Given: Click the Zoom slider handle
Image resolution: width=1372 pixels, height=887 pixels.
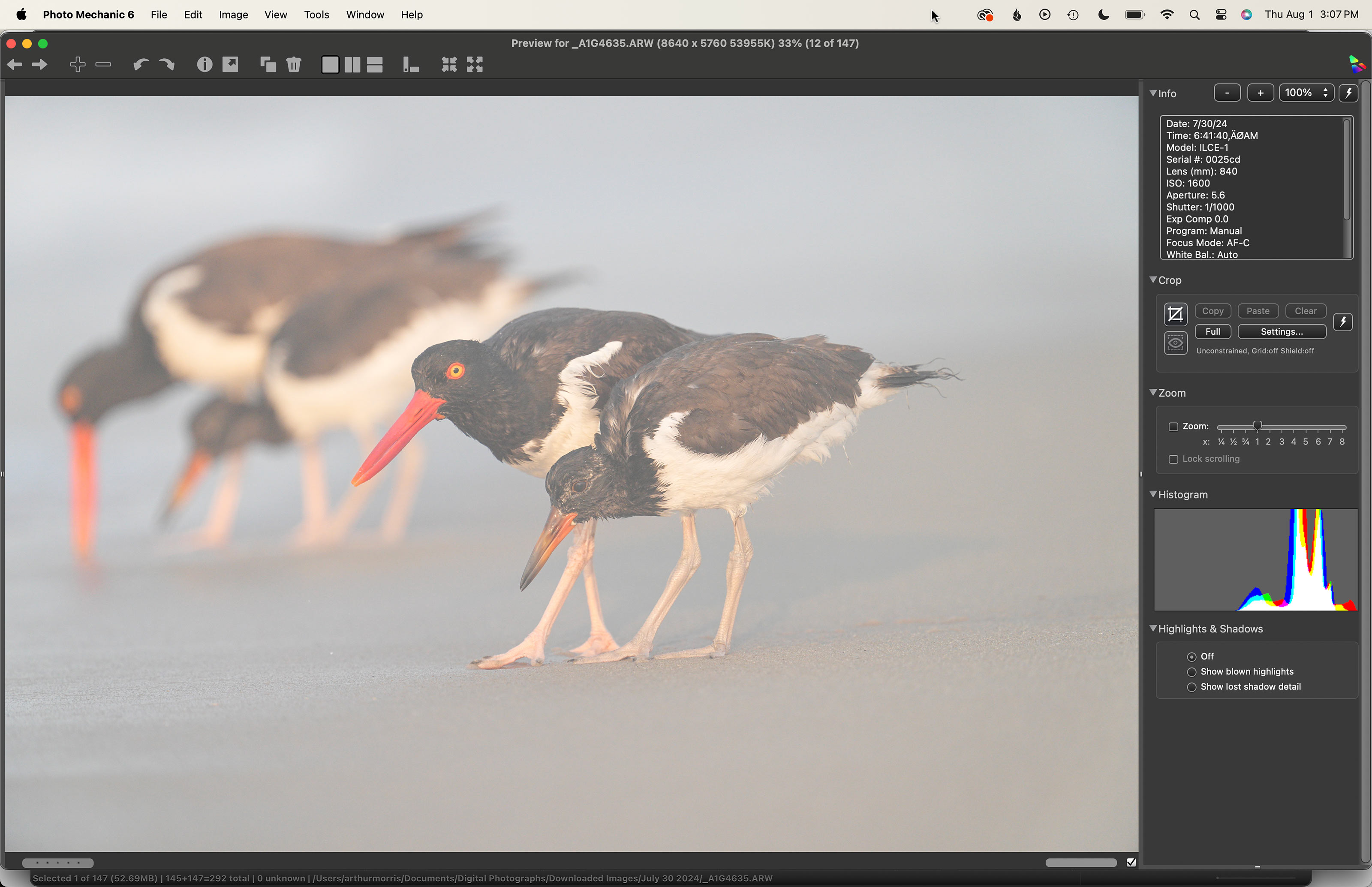Looking at the screenshot, I should tap(1258, 426).
